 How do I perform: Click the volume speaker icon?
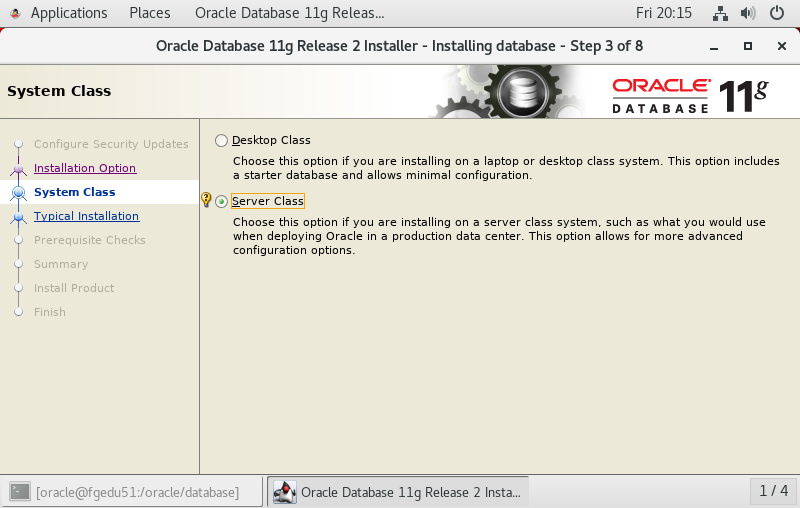[x=748, y=13]
